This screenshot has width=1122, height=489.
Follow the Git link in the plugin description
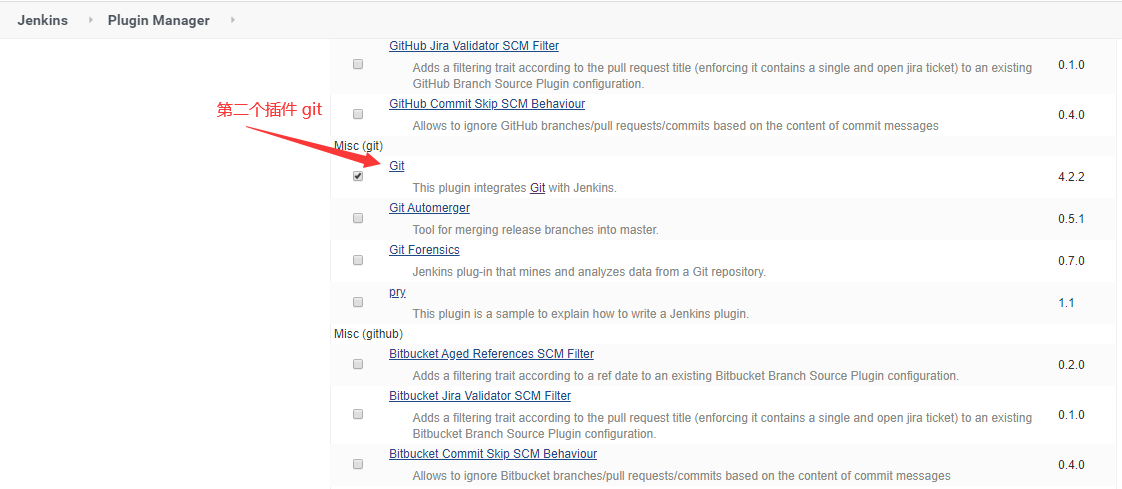[x=537, y=188]
